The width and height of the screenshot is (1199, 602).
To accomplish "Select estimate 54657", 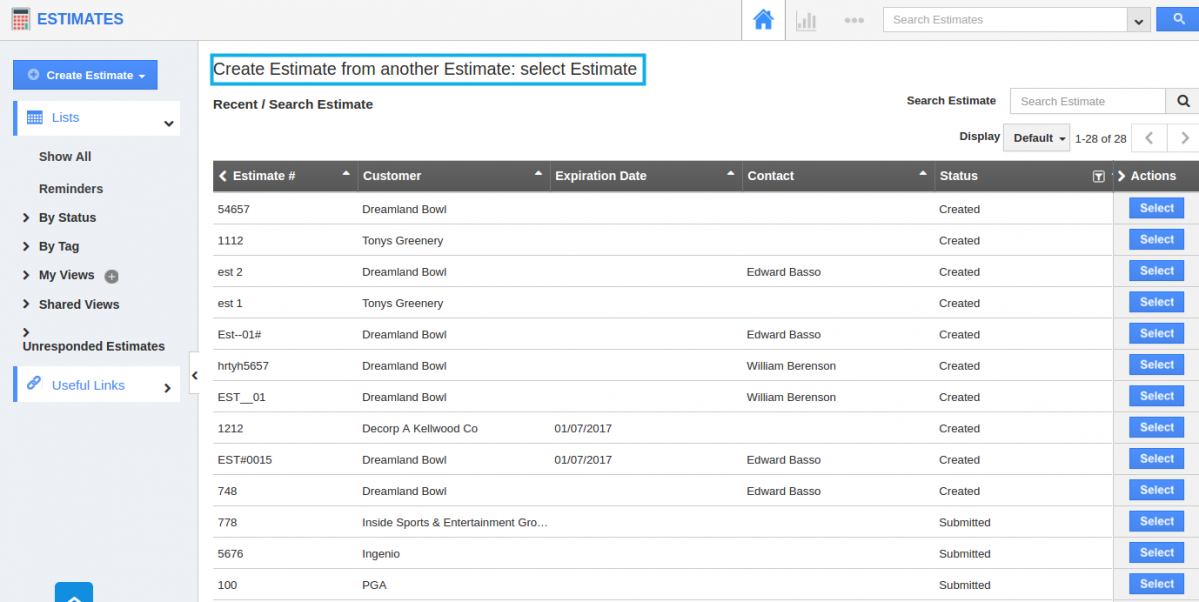I will 1156,208.
